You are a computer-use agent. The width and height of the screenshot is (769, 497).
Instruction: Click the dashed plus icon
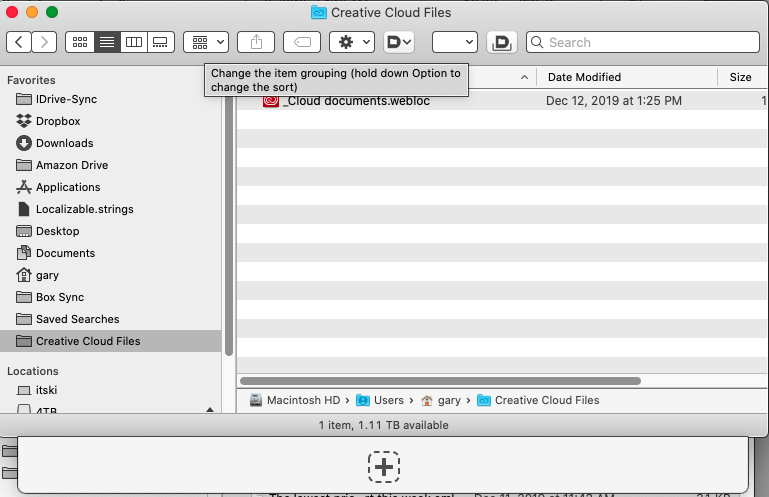[x=384, y=467]
